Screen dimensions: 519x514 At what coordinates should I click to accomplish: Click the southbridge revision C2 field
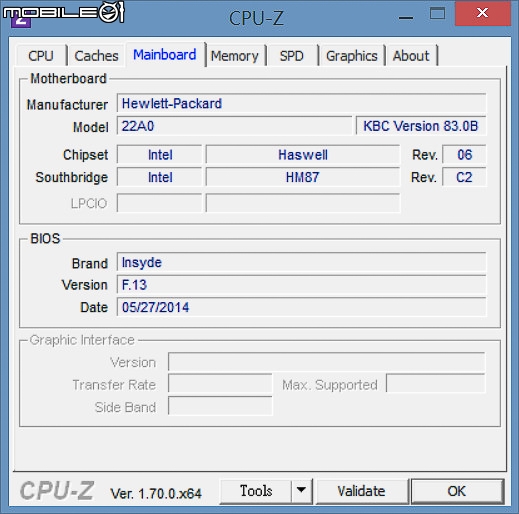coord(464,177)
